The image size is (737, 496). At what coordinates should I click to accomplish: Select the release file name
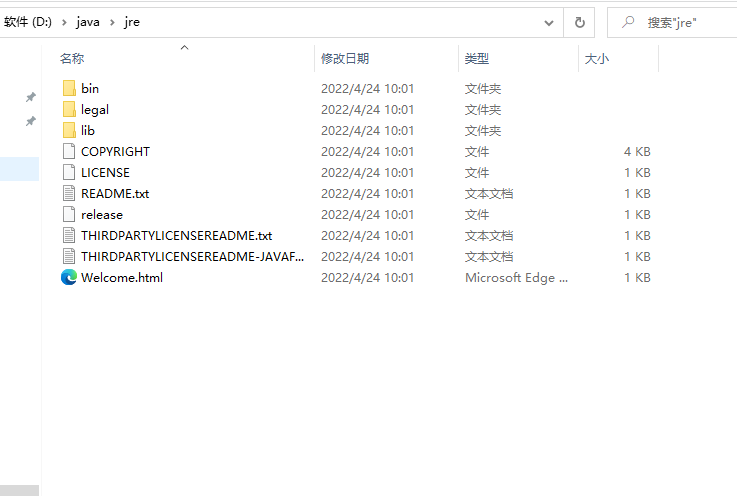(102, 214)
